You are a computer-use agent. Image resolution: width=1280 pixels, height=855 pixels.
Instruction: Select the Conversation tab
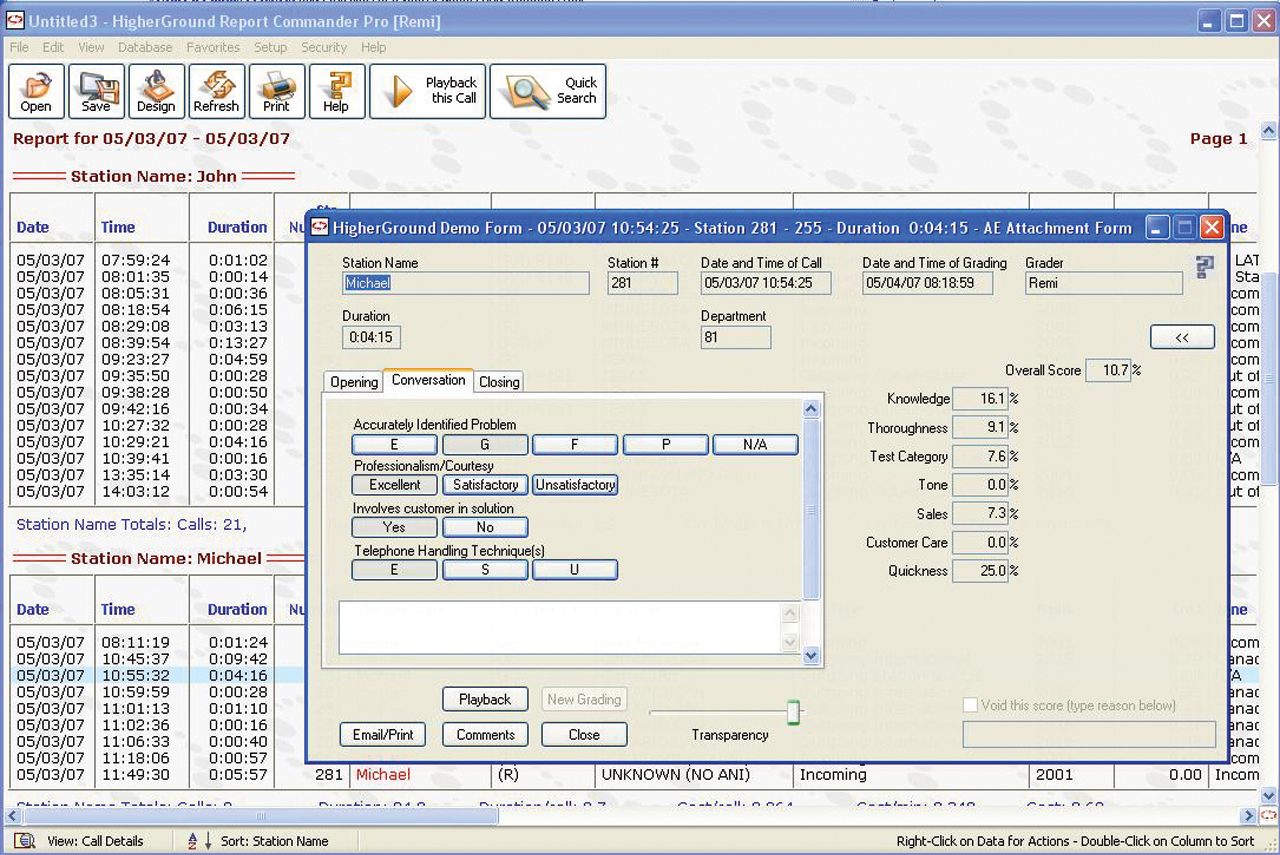[428, 380]
